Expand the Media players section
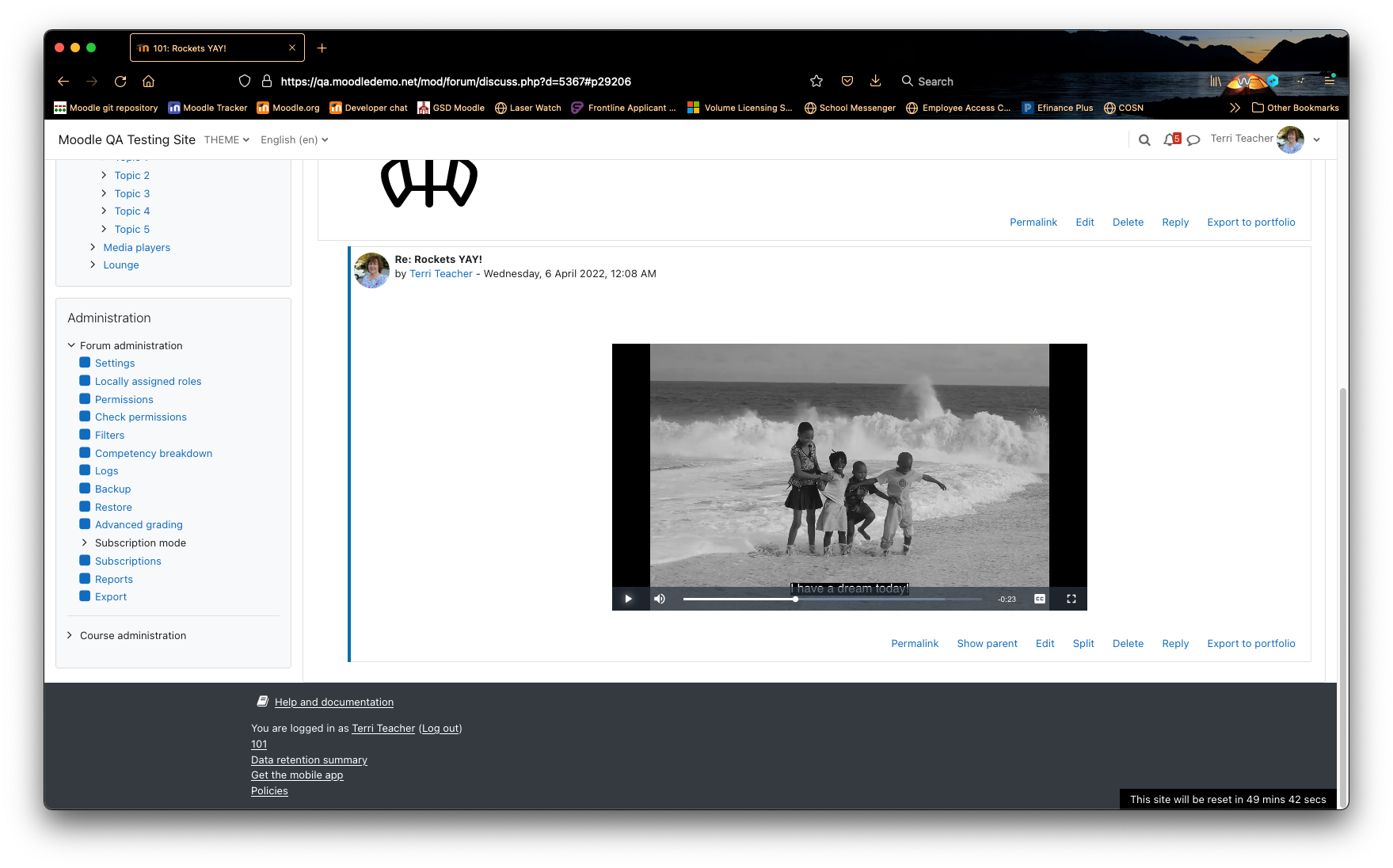Screen dimensions: 1393x868 [x=93, y=247]
